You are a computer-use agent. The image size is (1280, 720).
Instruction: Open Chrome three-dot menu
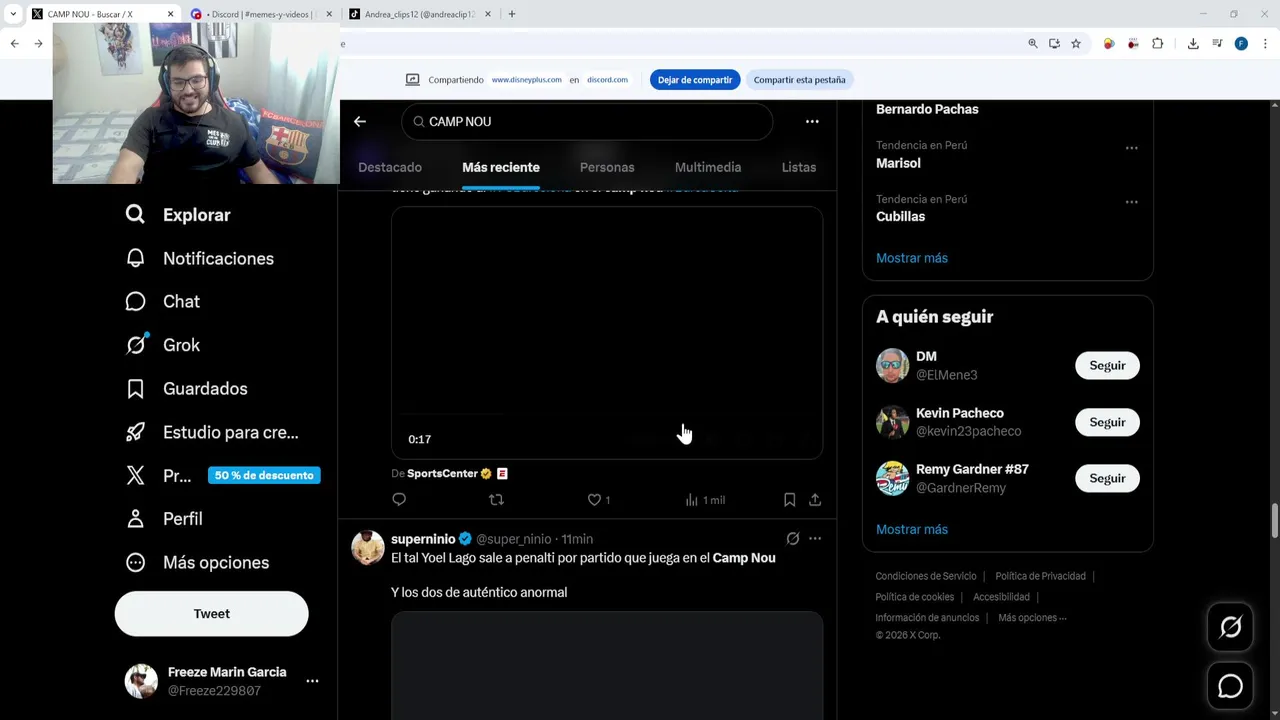pos(1265,44)
